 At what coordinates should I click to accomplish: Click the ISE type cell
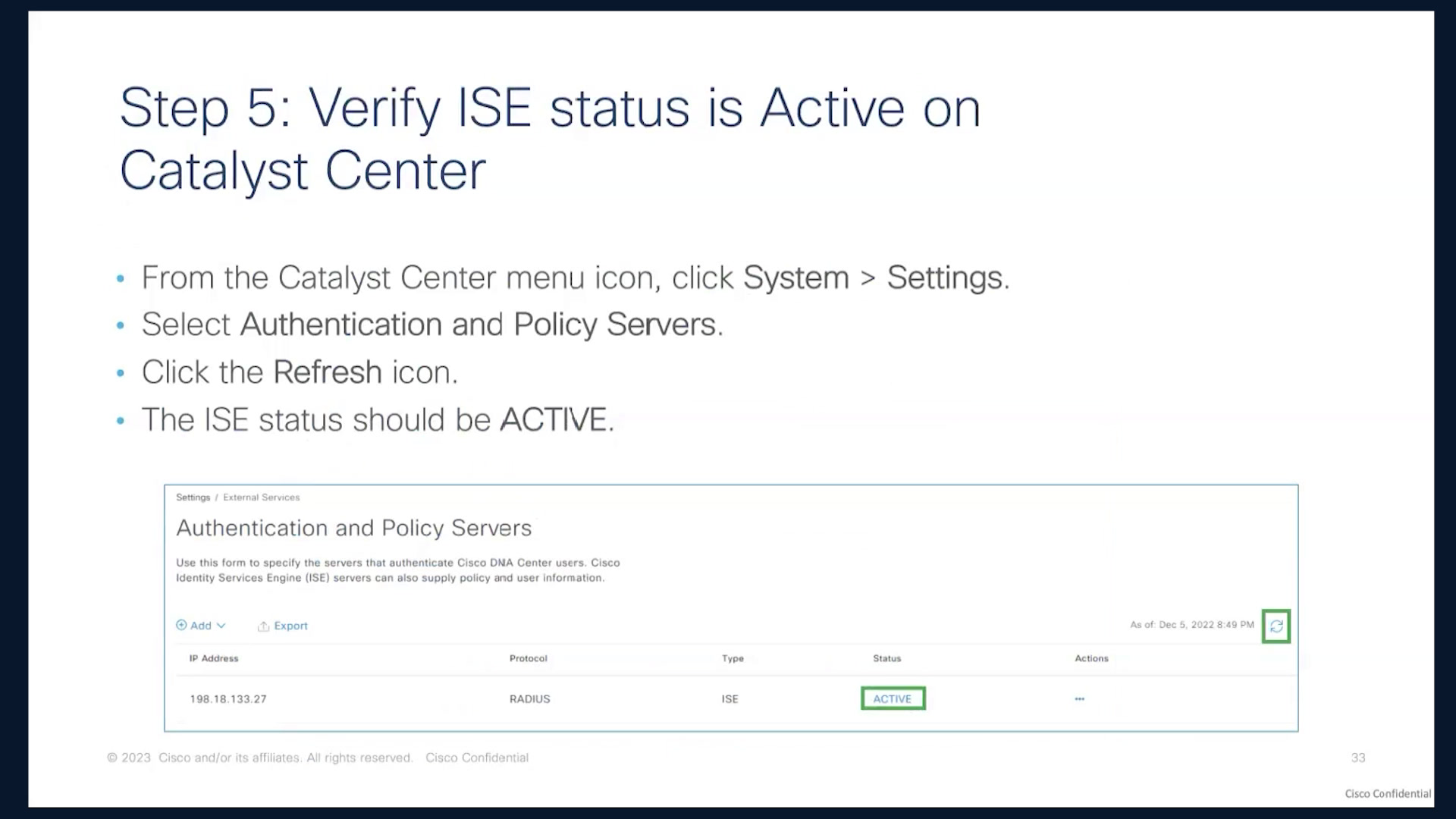[x=730, y=699]
